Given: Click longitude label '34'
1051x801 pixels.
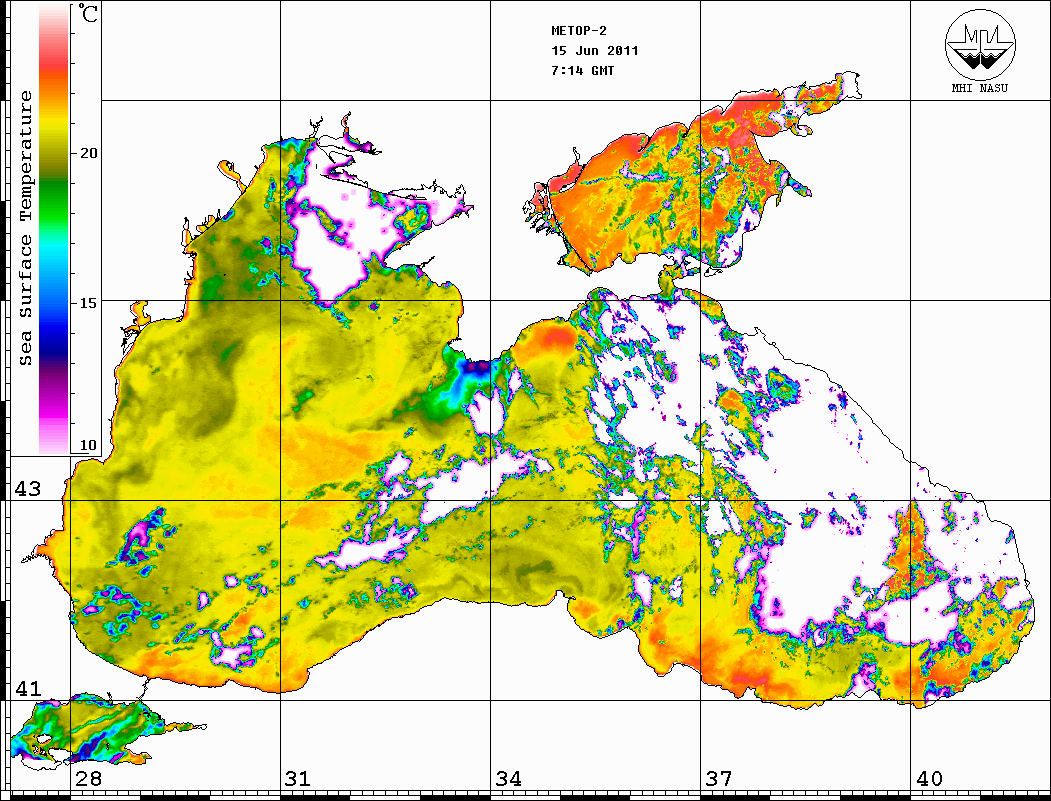Looking at the screenshot, I should tap(508, 778).
